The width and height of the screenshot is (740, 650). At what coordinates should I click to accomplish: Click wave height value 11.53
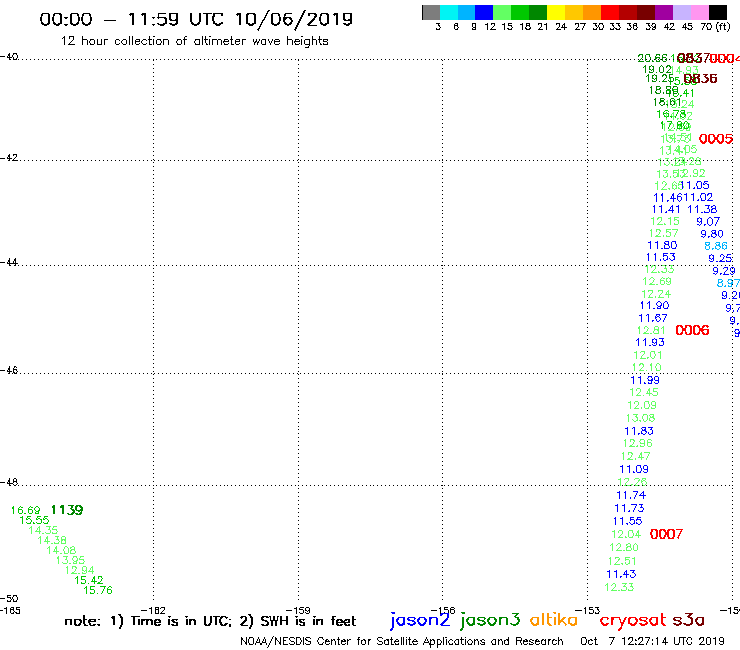point(661,257)
